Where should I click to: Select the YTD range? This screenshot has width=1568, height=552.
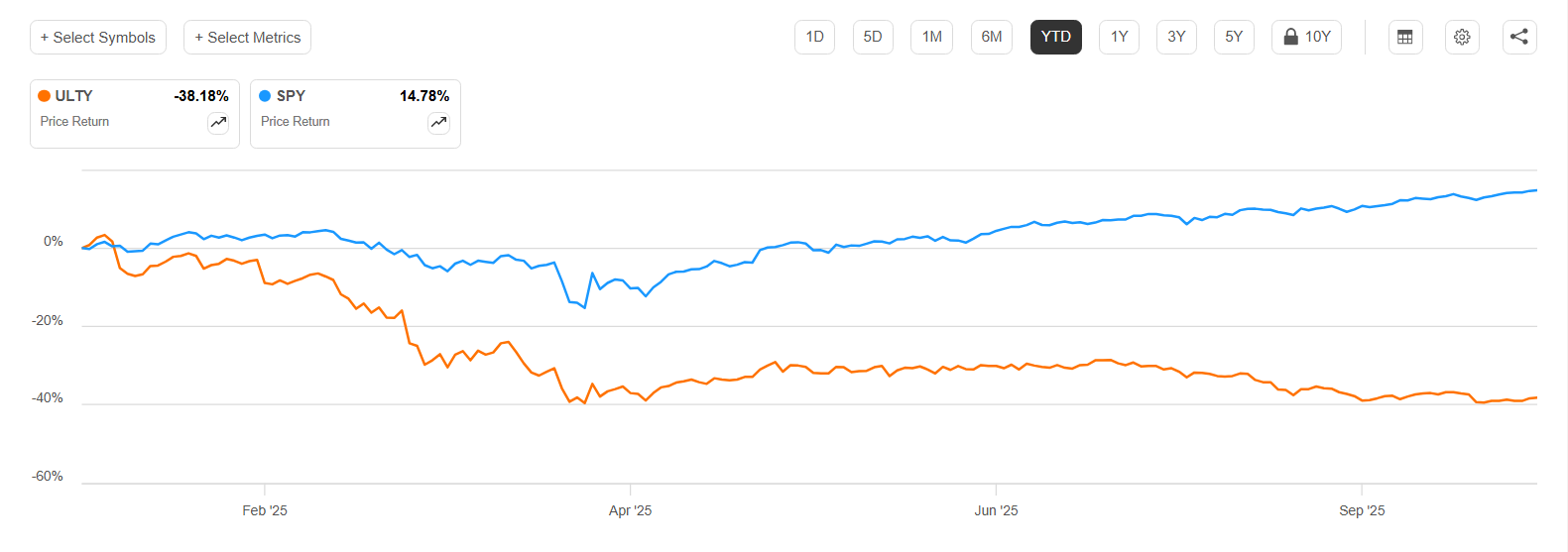[1055, 38]
